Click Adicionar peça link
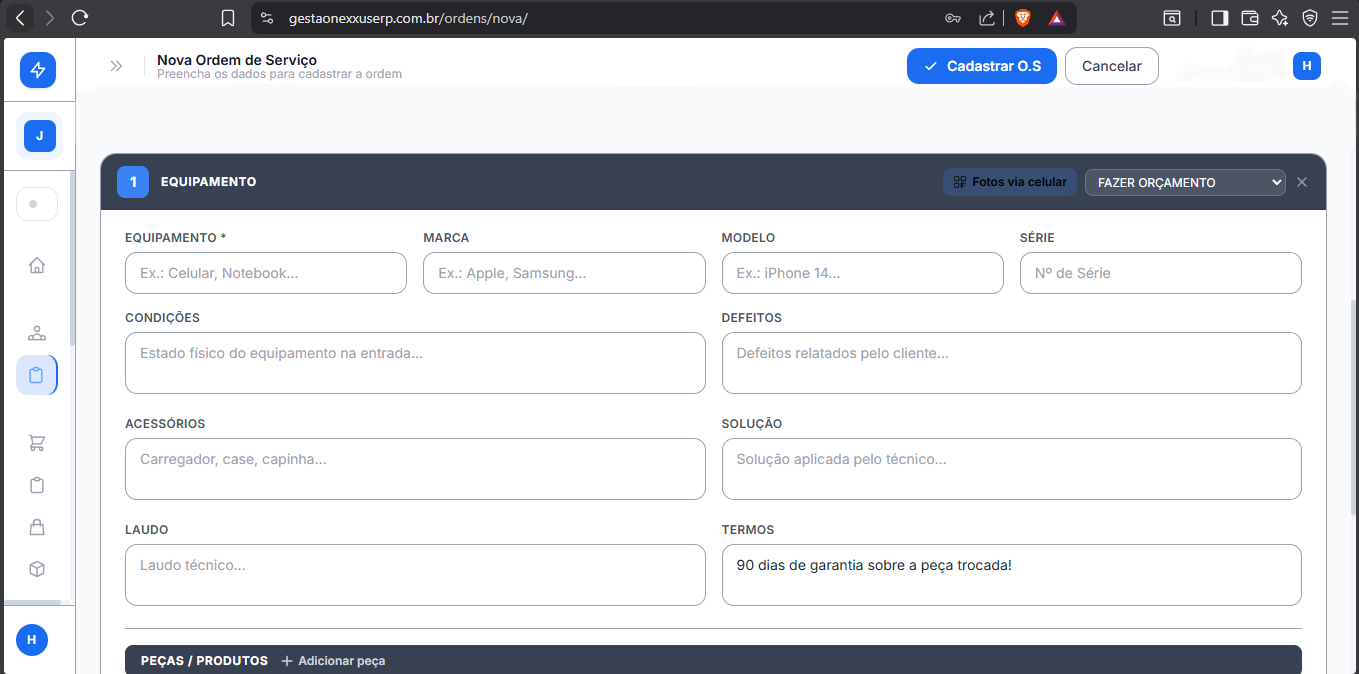The width and height of the screenshot is (1359, 674). pyautogui.click(x=333, y=661)
